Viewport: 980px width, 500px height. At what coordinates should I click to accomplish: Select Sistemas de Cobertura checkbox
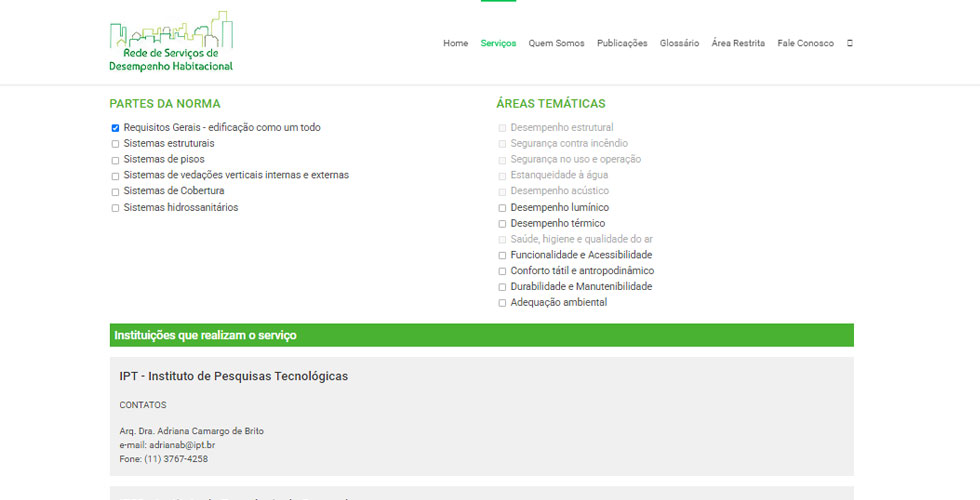tap(115, 192)
